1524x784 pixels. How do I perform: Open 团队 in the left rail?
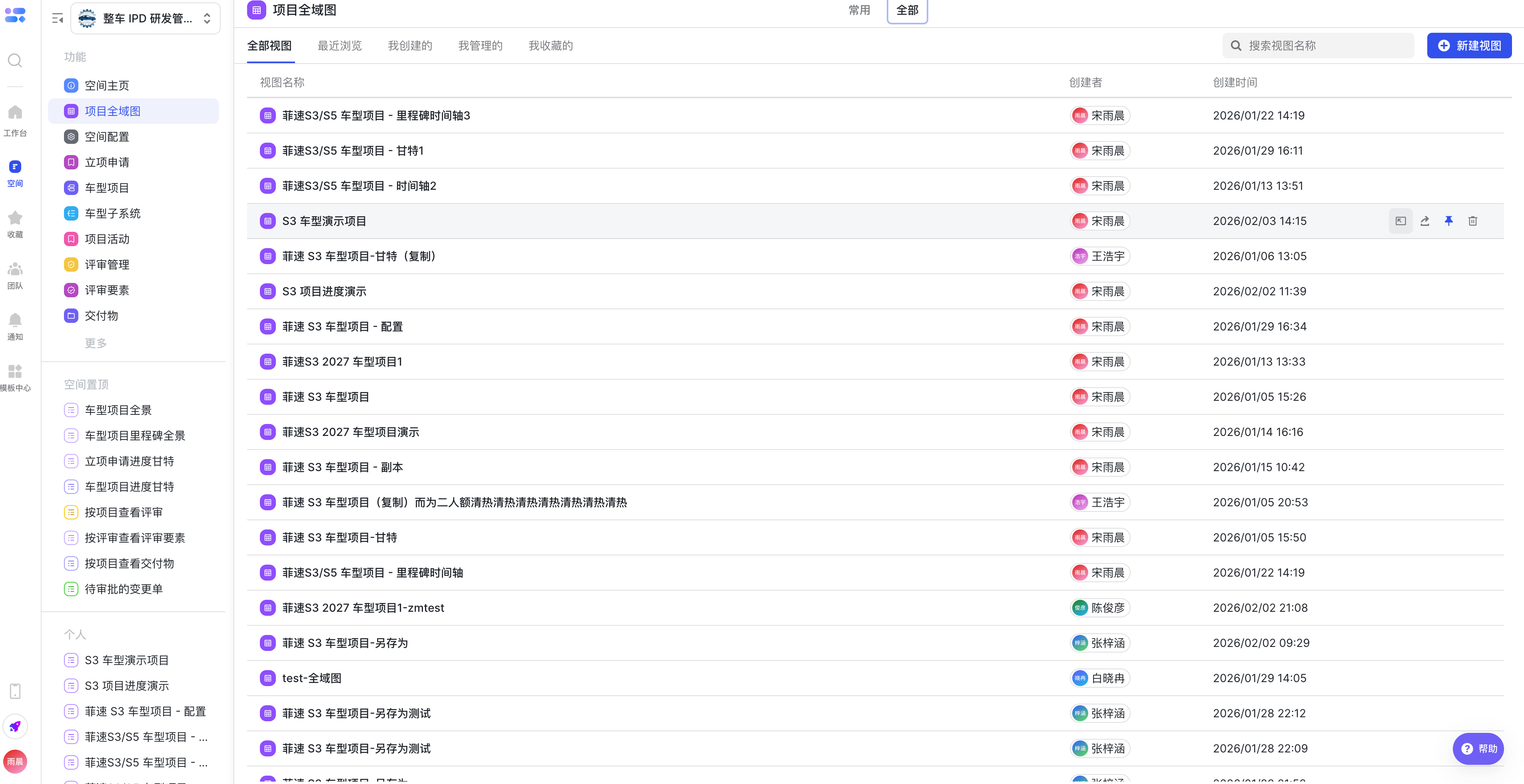click(15, 276)
